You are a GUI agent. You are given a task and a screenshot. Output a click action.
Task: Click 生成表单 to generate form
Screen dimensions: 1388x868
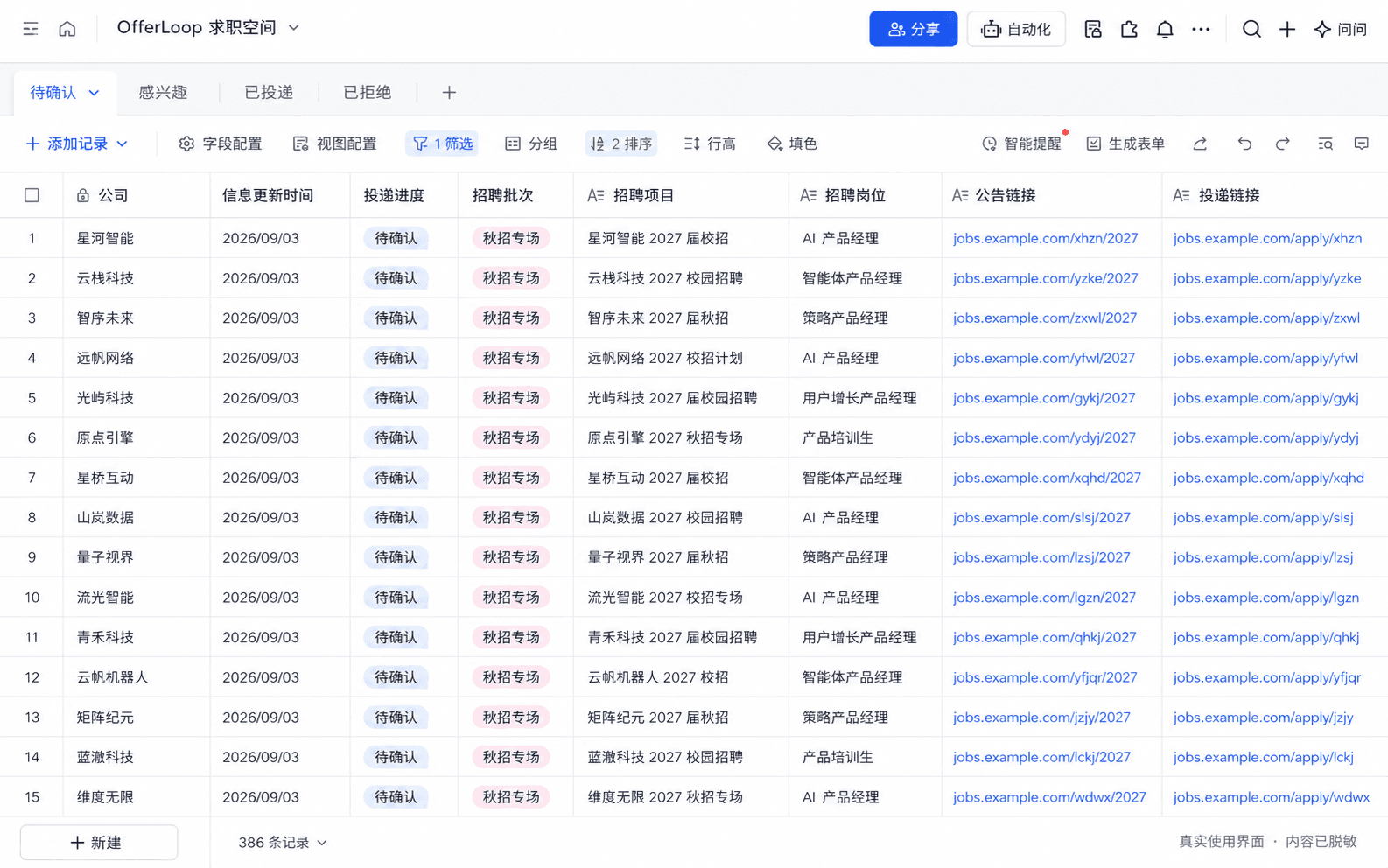point(1125,143)
